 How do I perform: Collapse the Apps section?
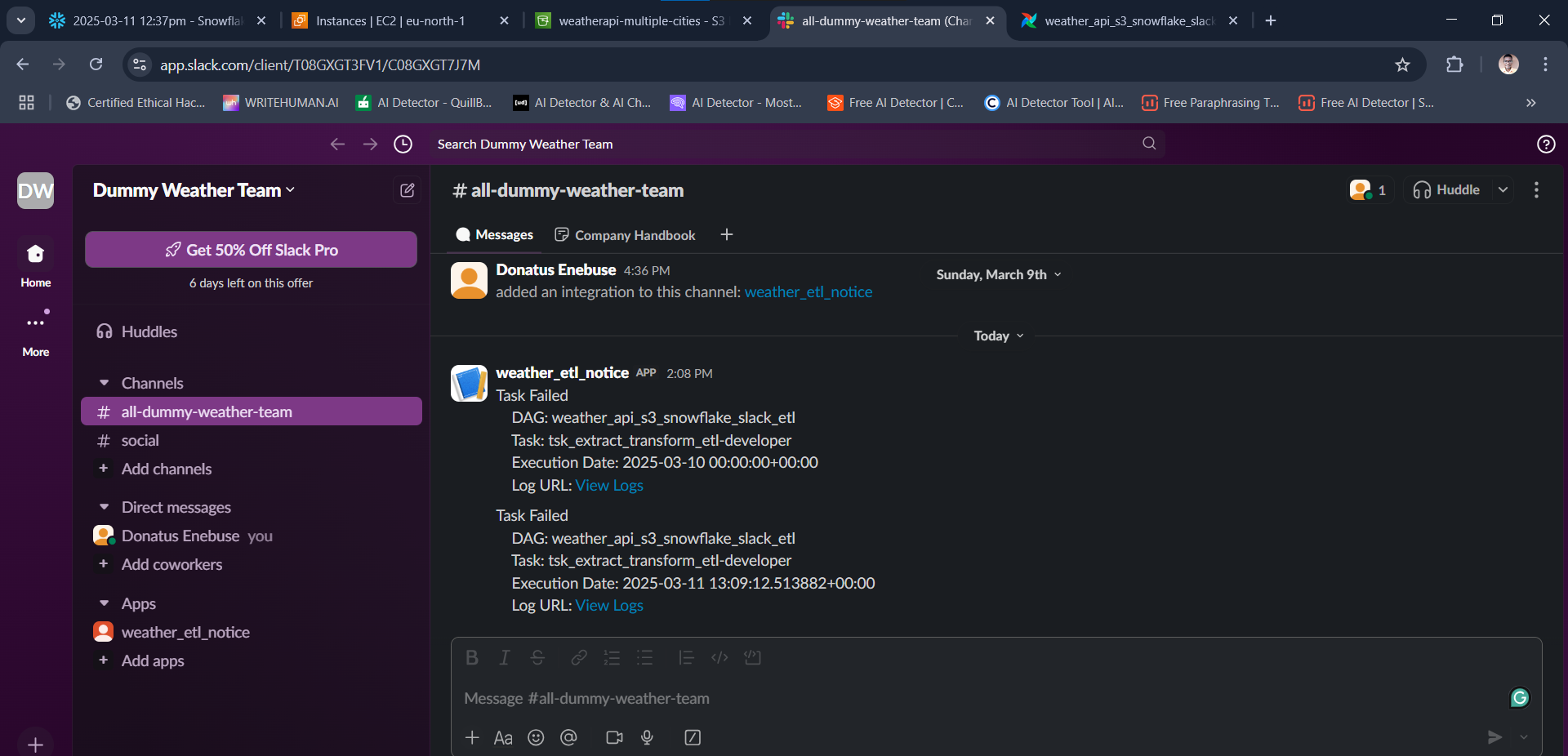(x=104, y=603)
